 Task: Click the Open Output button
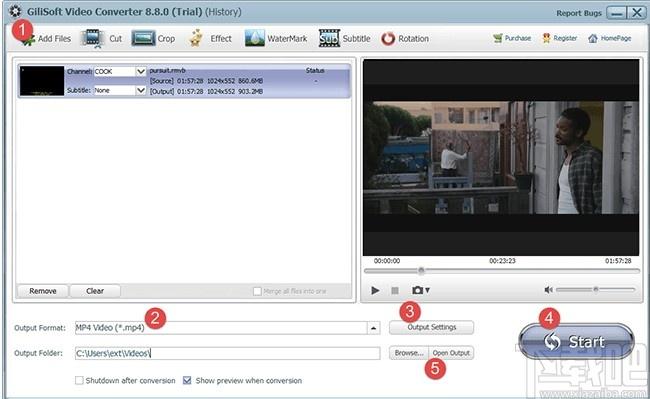click(x=451, y=353)
